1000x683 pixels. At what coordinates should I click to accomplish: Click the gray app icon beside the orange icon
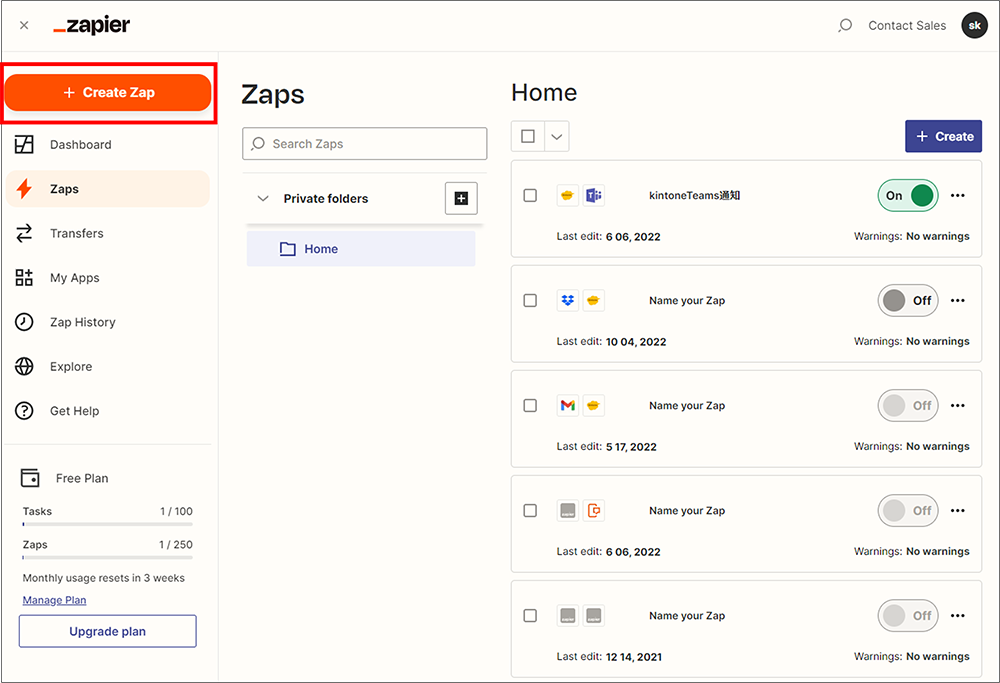(x=568, y=511)
